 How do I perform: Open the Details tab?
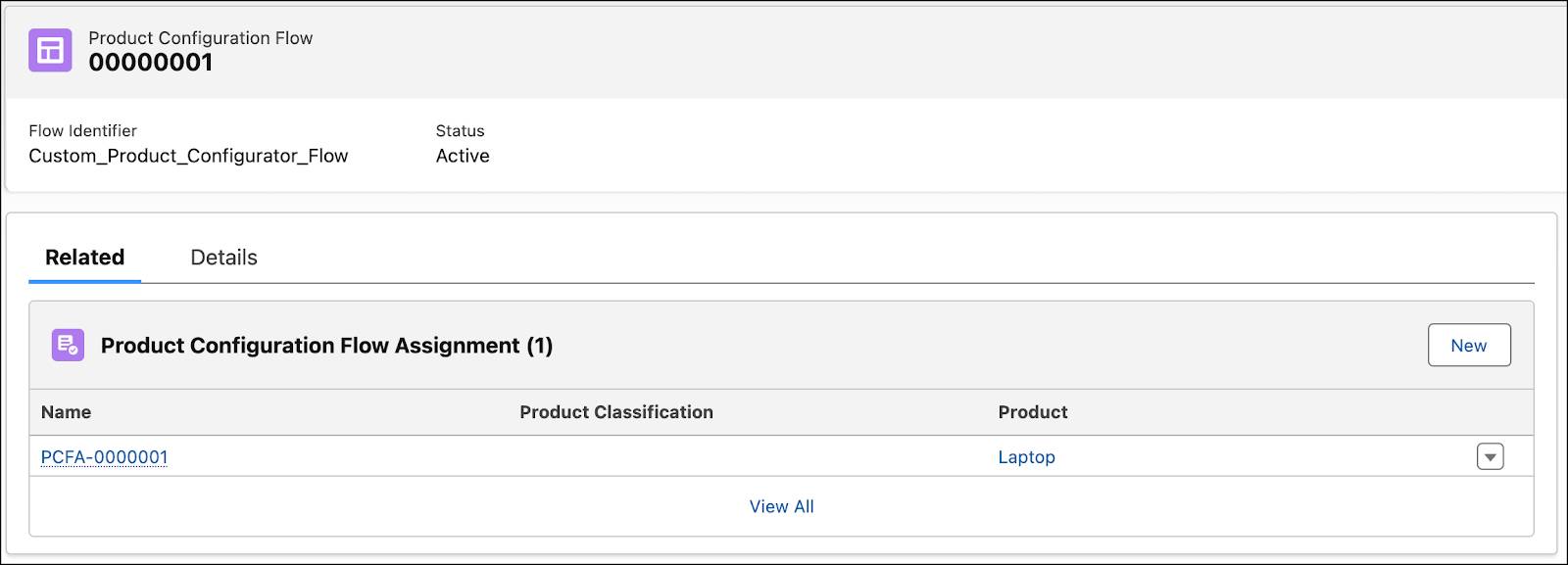223,258
